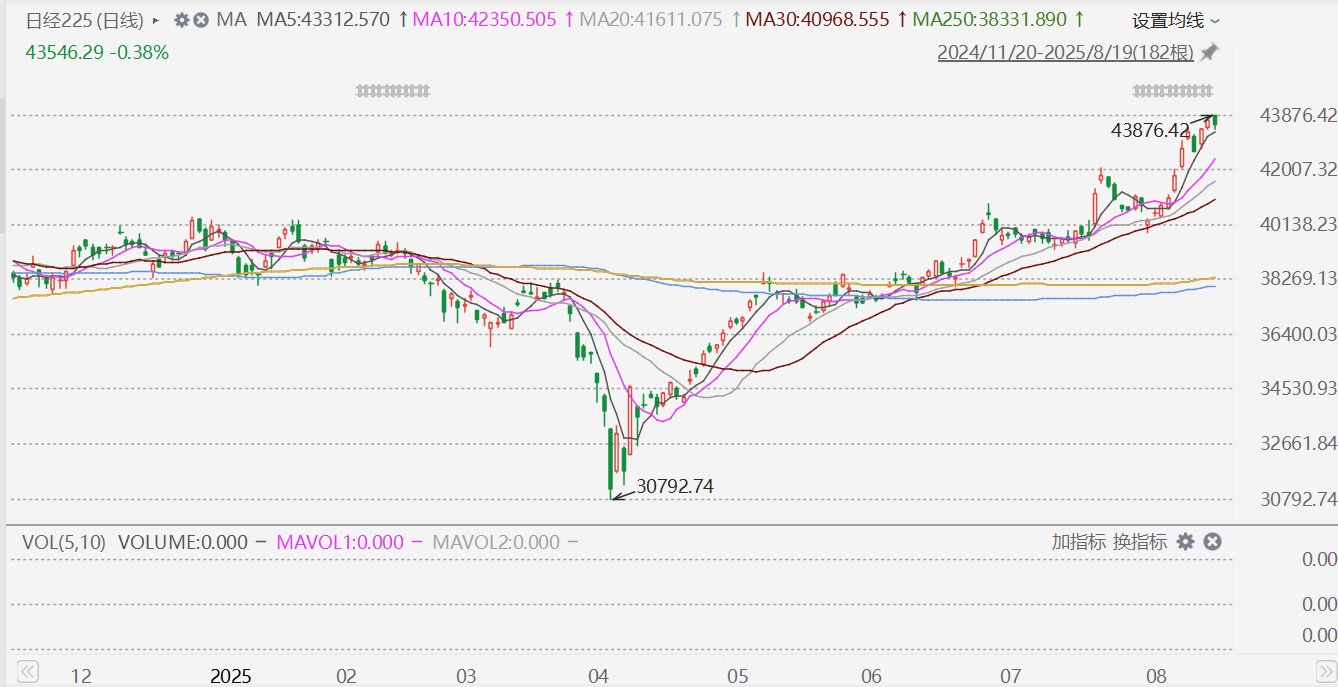Click the 12 month marker on time axis
Viewport: 1338px width, 687px height.
(81, 676)
